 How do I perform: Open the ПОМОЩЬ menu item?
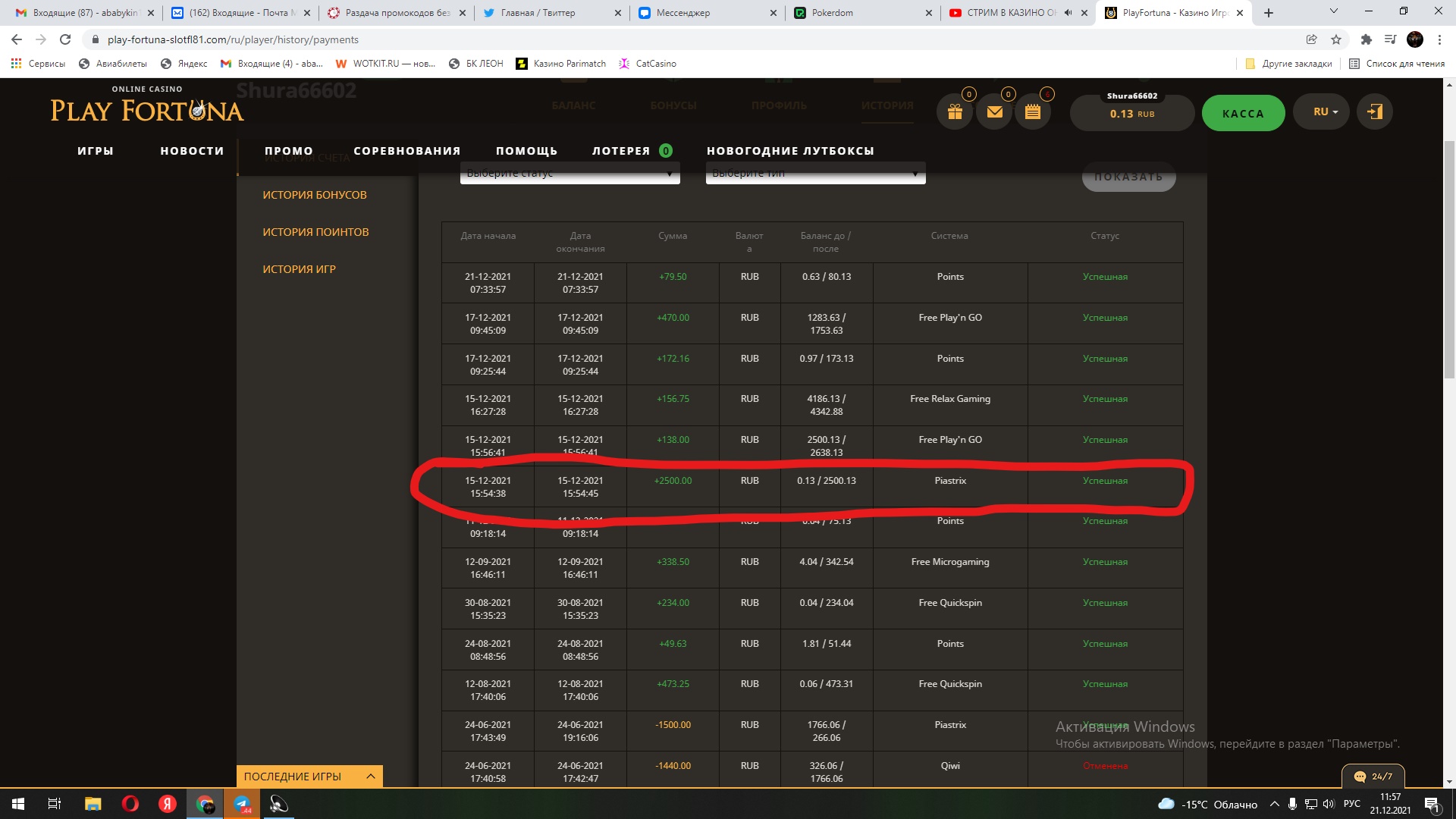526,151
